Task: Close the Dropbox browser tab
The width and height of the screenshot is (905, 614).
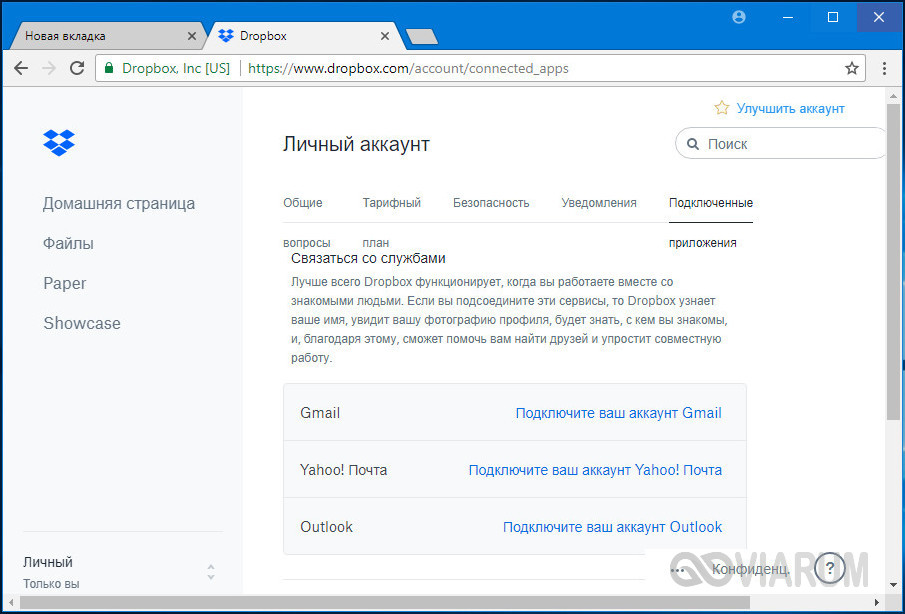Action: [x=384, y=36]
